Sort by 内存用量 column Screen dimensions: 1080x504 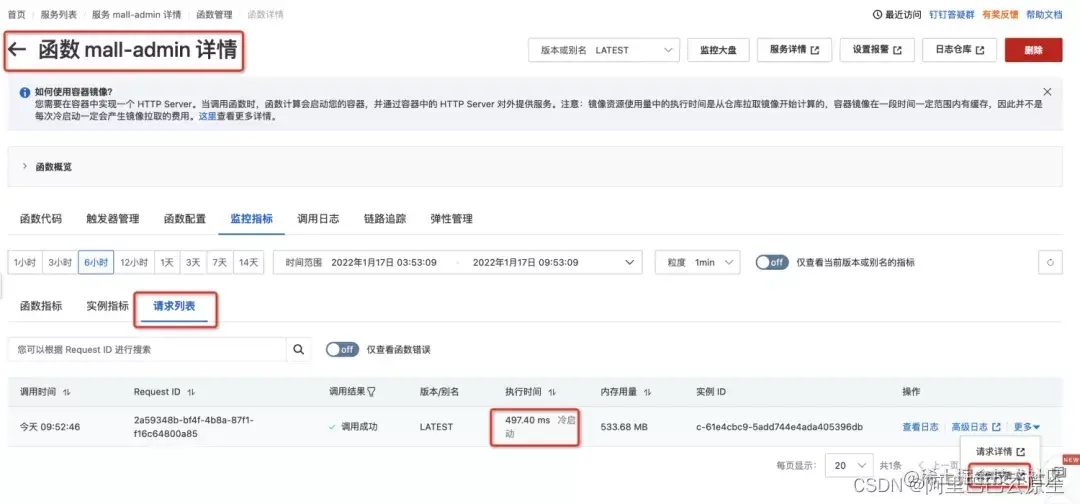pyautogui.click(x=647, y=392)
